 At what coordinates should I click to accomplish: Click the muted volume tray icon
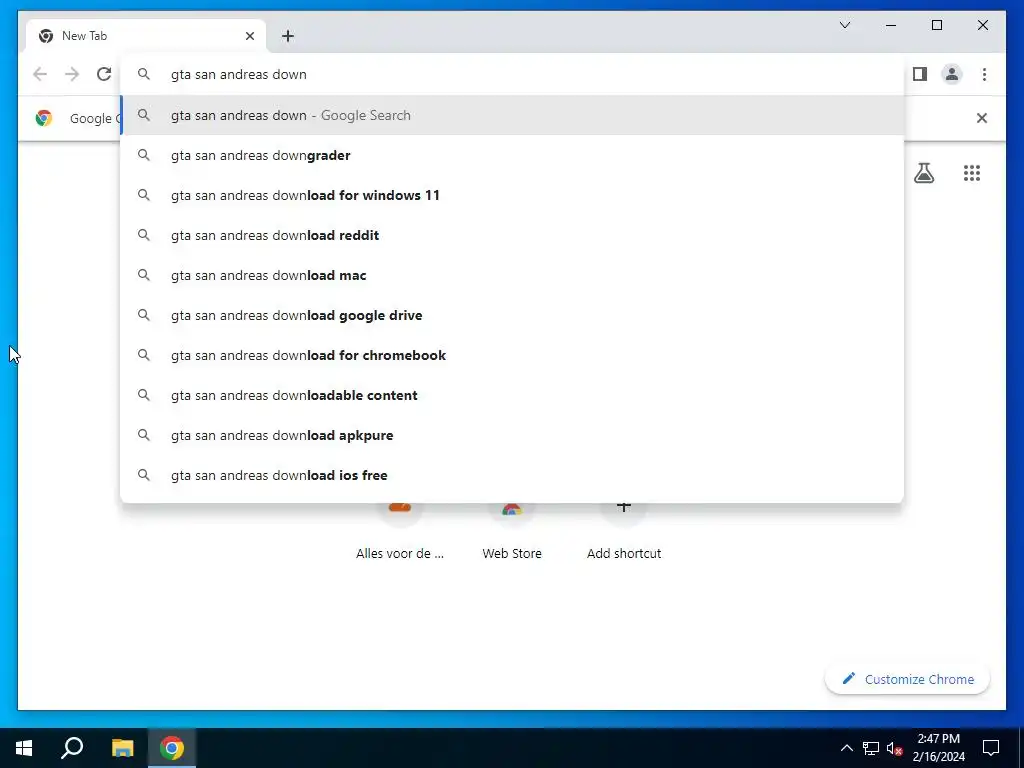pyautogui.click(x=895, y=748)
